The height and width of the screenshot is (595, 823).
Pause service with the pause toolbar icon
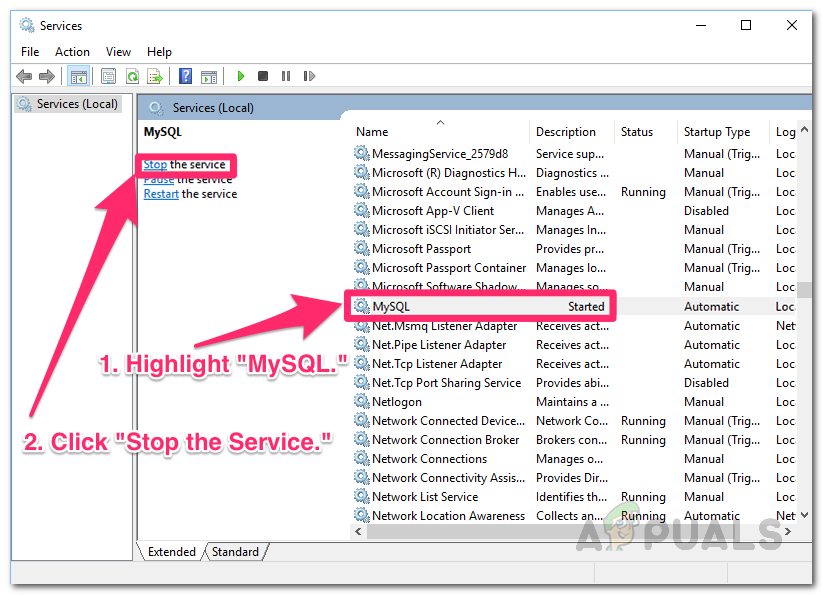(x=286, y=77)
